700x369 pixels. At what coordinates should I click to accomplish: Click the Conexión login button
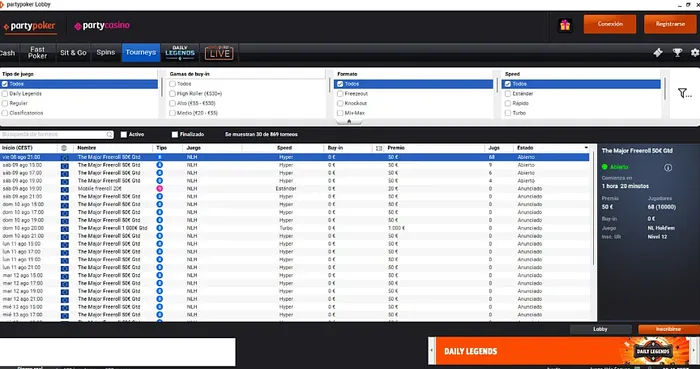click(x=610, y=25)
